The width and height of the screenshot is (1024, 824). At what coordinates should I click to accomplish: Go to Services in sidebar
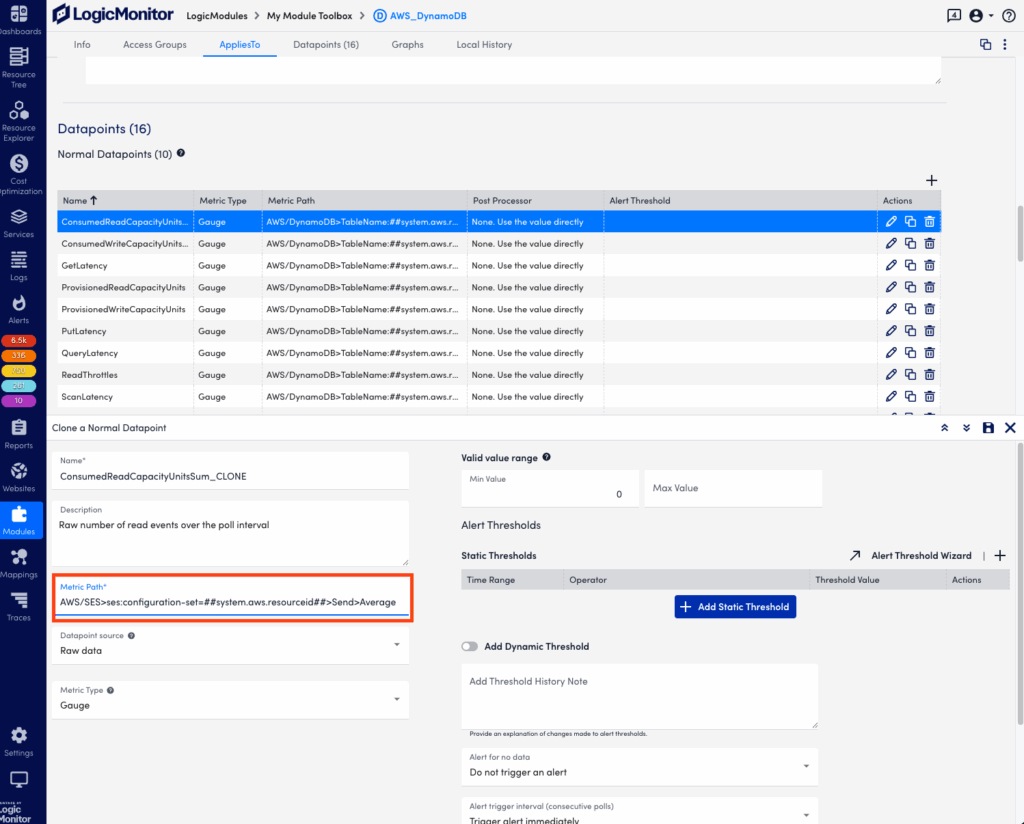pos(19,223)
